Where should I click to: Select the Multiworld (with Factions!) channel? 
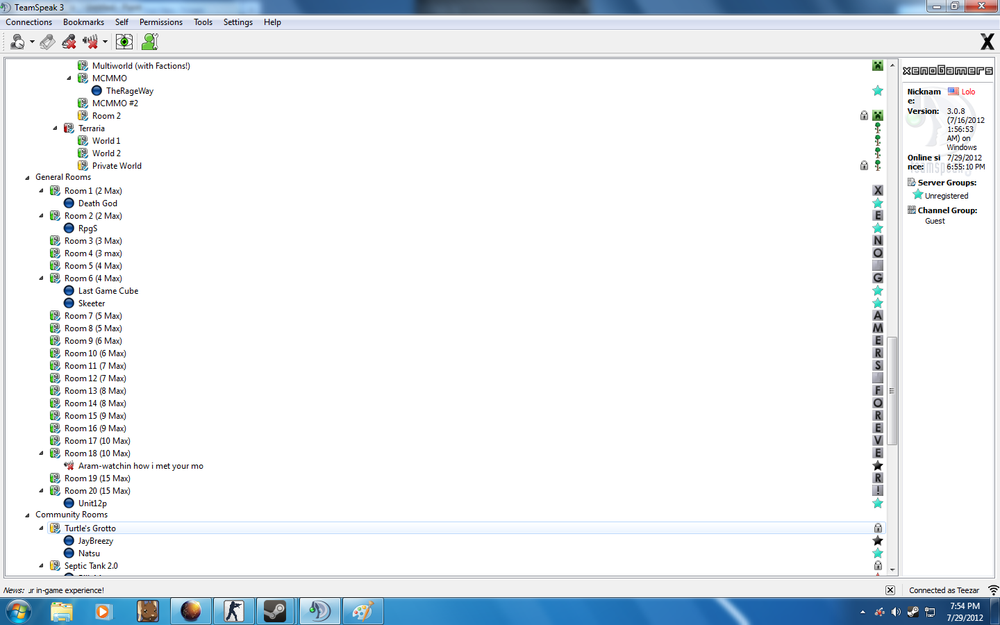pyautogui.click(x=141, y=66)
